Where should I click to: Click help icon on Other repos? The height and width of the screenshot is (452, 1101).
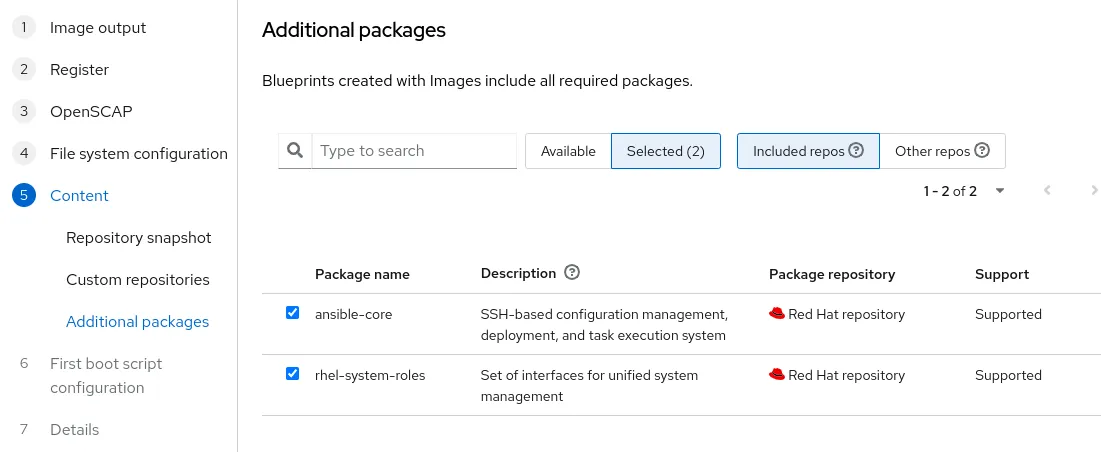tap(982, 151)
